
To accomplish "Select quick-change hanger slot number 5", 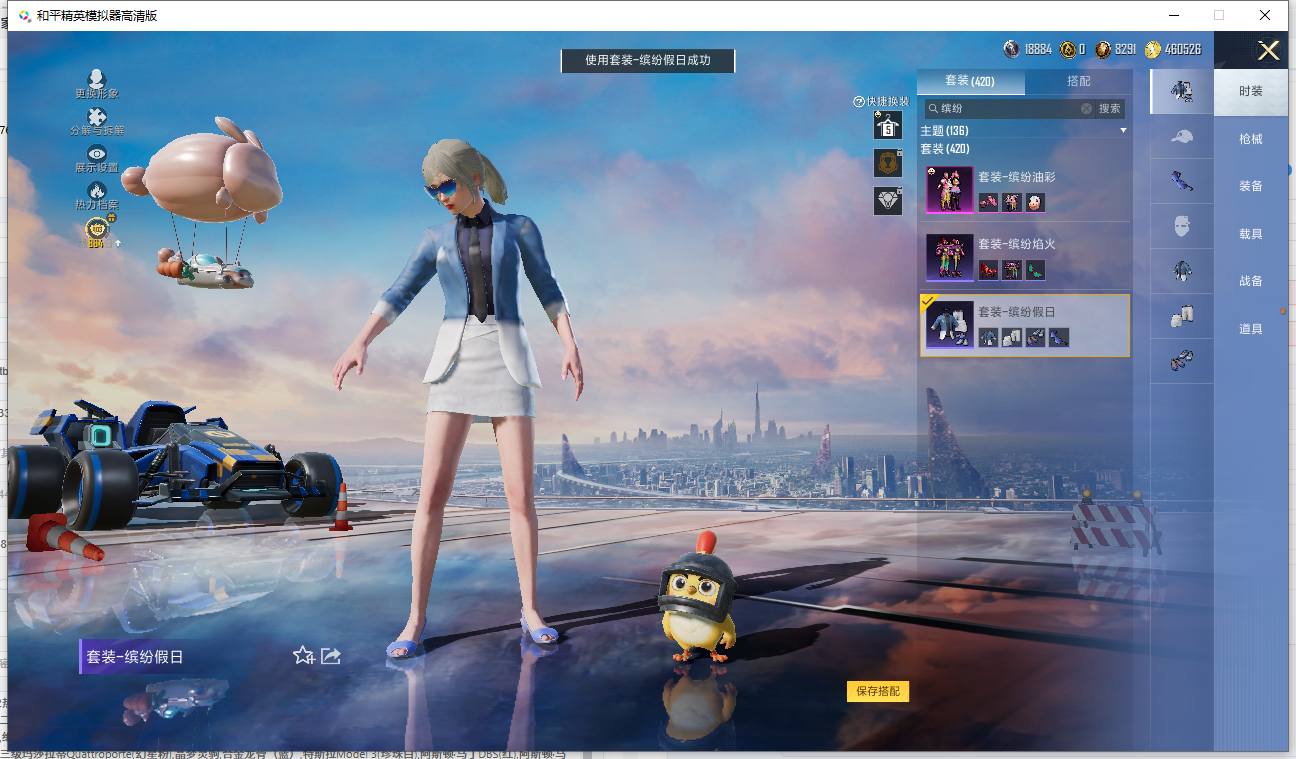I will pyautogui.click(x=887, y=125).
